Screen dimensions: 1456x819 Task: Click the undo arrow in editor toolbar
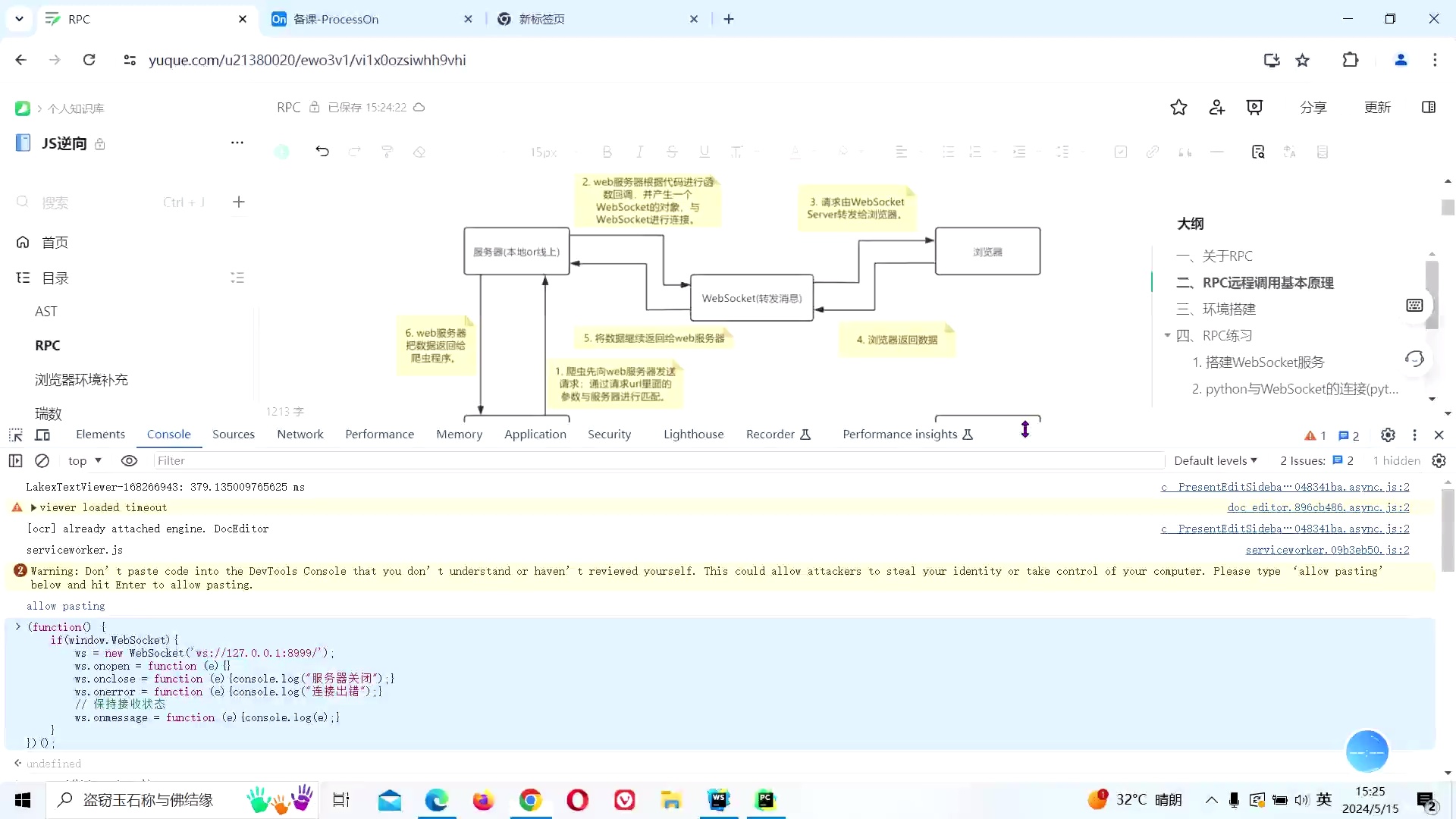tap(322, 152)
